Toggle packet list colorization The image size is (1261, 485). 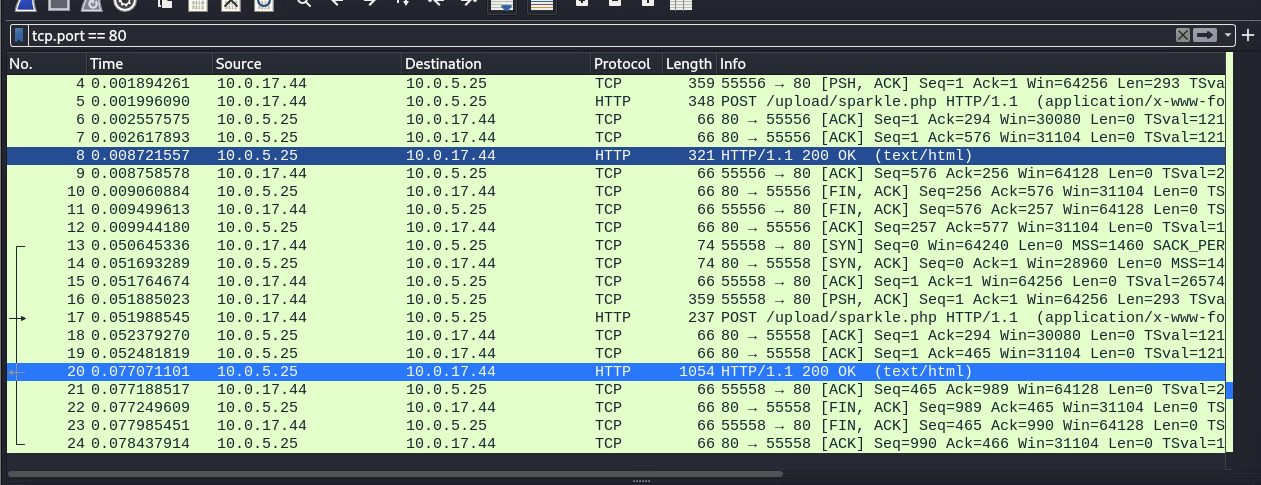542,5
